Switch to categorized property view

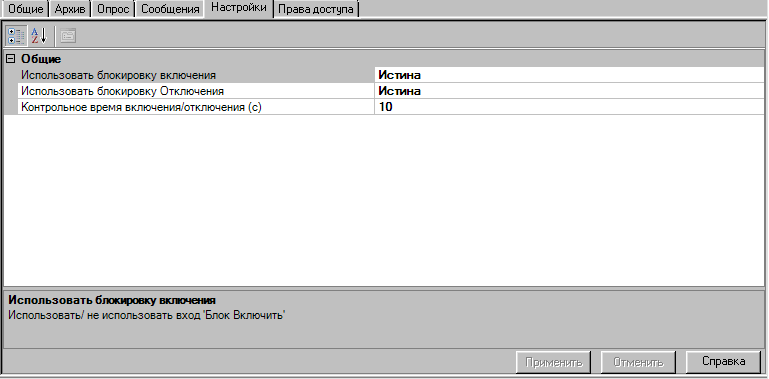coord(16,36)
